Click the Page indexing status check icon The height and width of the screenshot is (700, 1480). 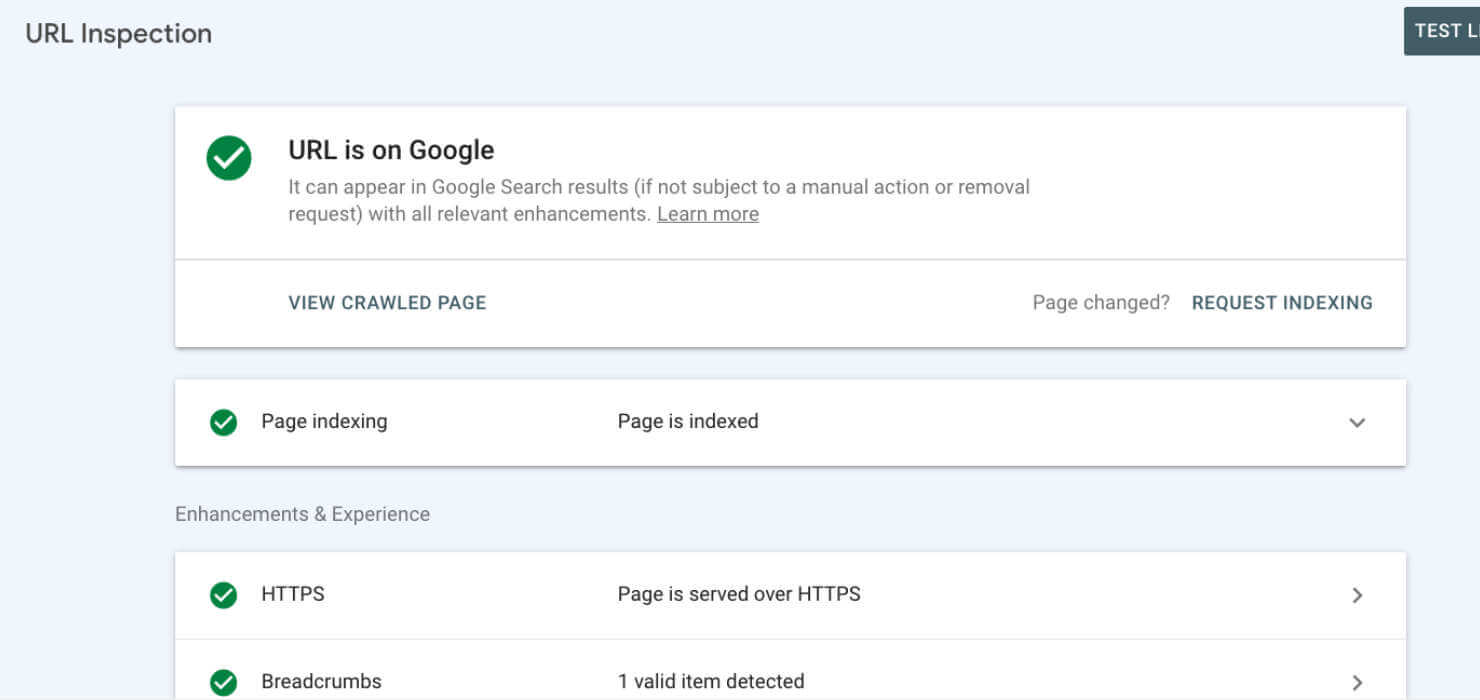point(223,421)
